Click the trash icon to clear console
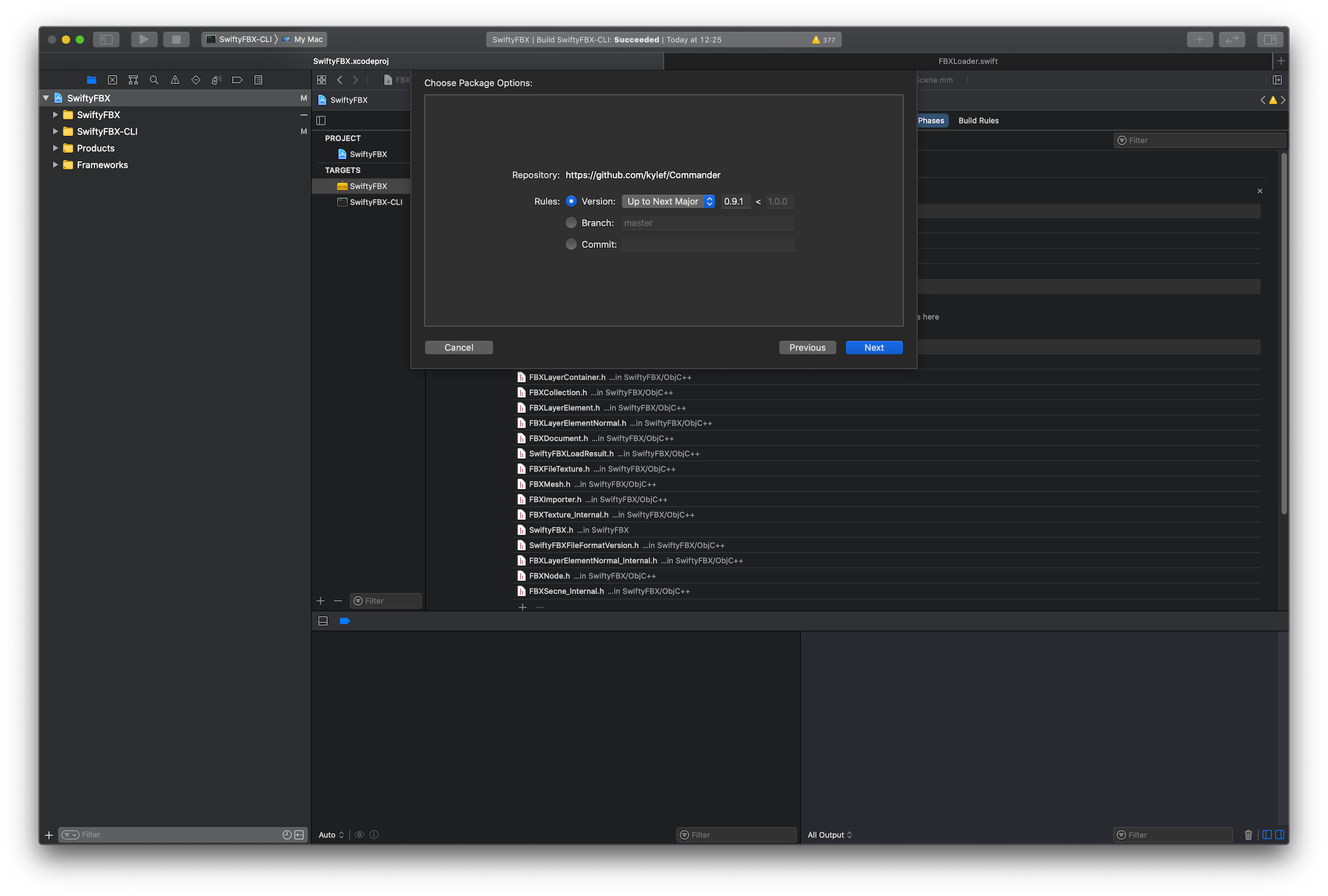Screen dimensions: 1328x896 tap(1248, 835)
